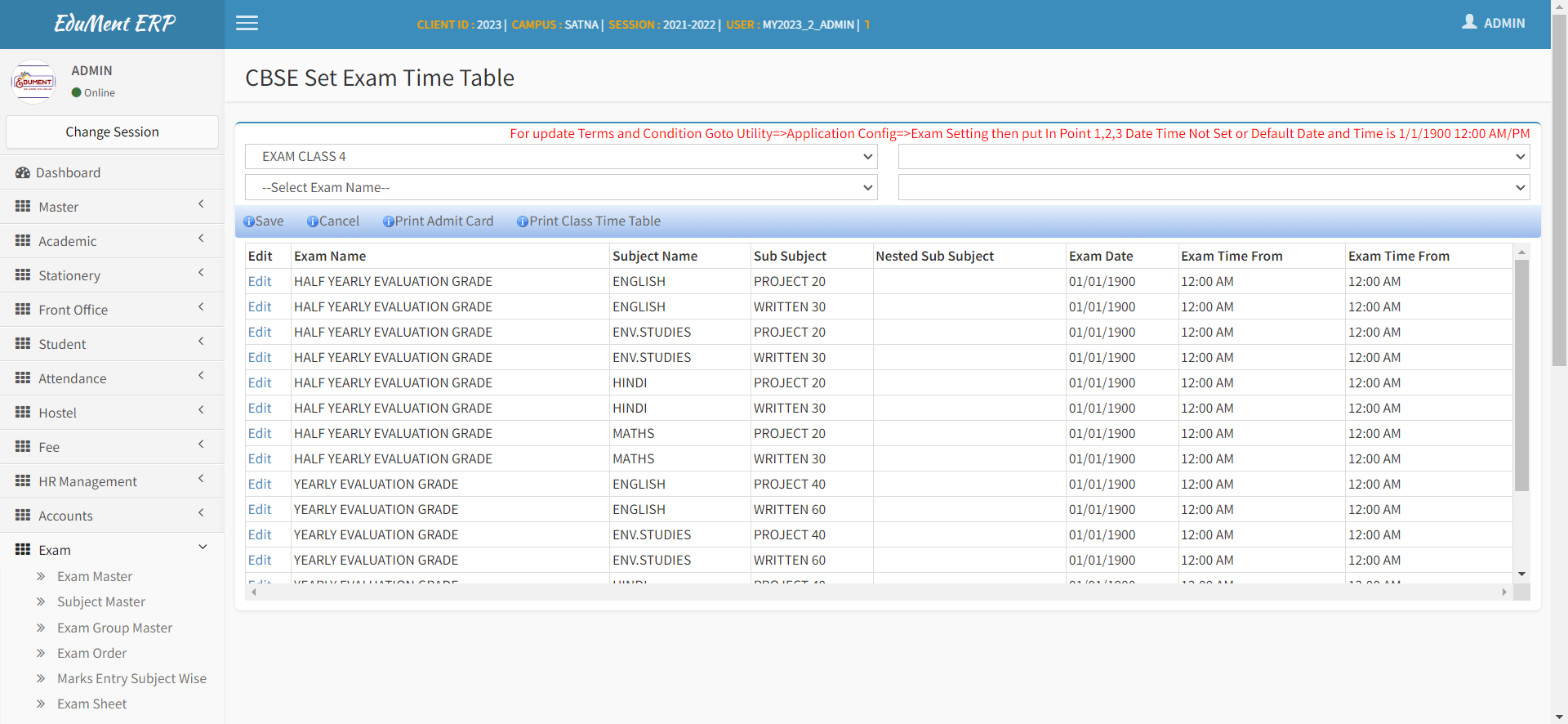This screenshot has height=724, width=1568.
Task: Click the Save info icon
Action: point(249,221)
